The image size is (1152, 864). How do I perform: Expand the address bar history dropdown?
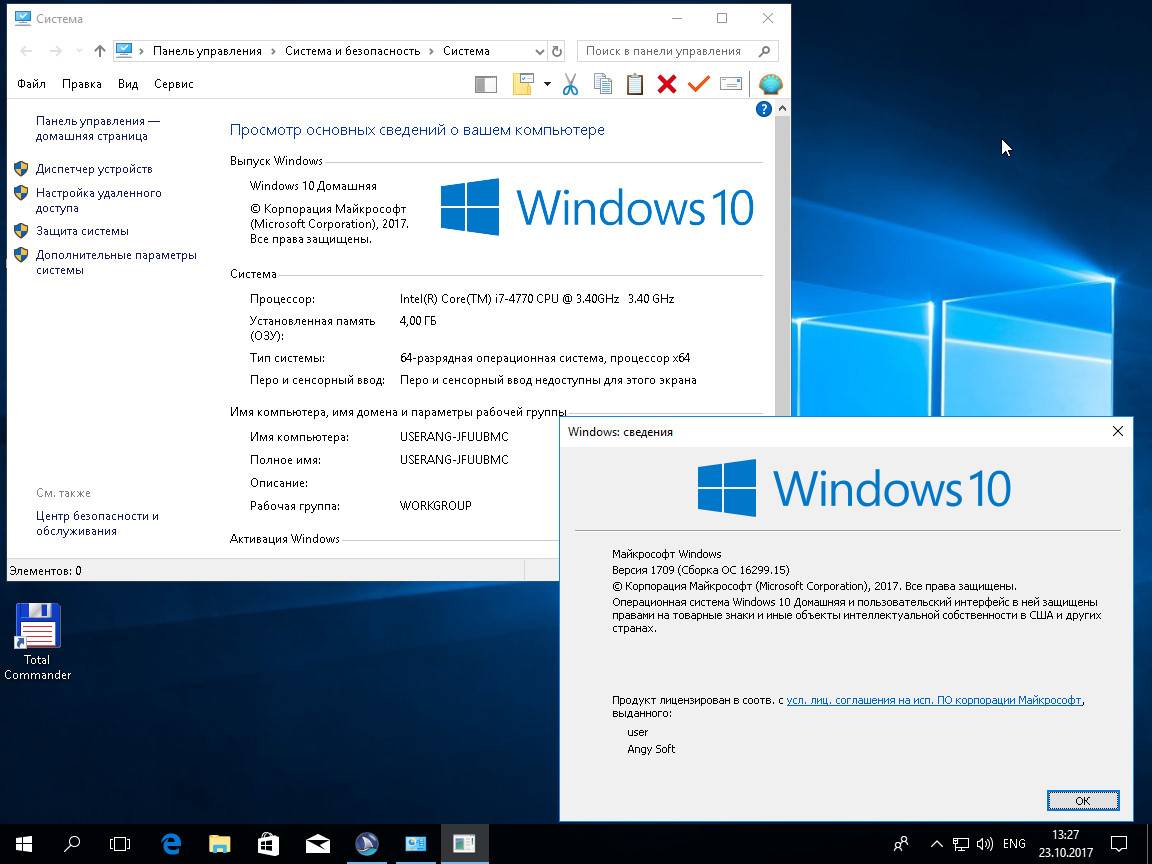[539, 51]
